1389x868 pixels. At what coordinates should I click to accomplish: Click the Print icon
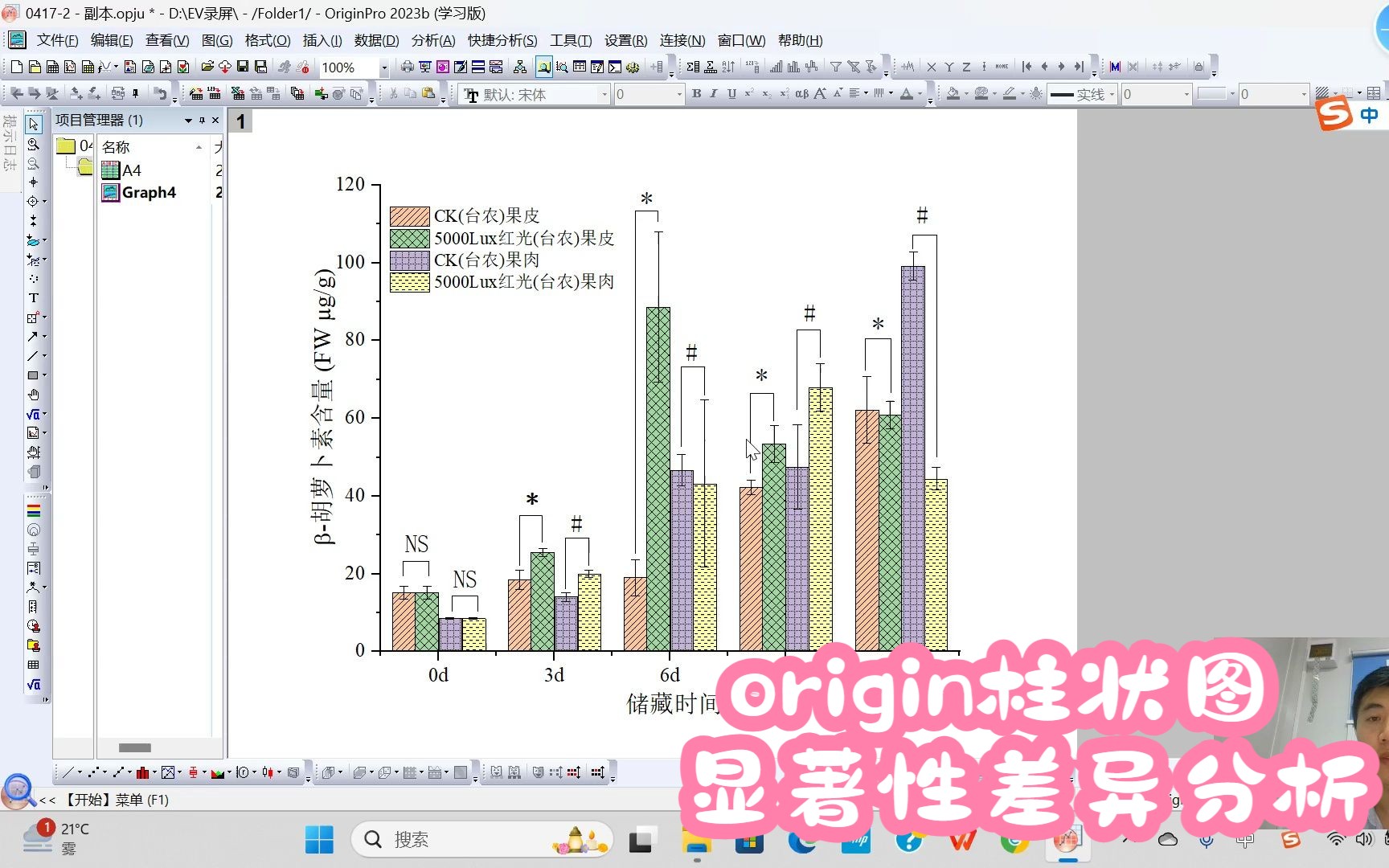click(x=408, y=68)
